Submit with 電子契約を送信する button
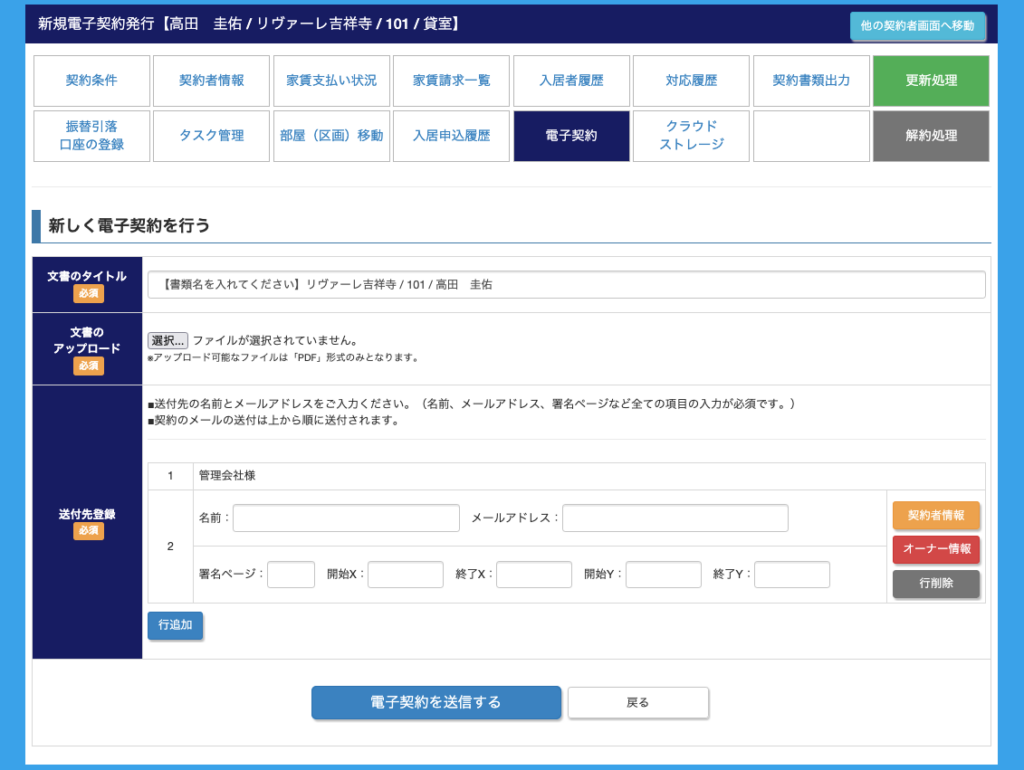The width and height of the screenshot is (1024, 770). tap(436, 703)
